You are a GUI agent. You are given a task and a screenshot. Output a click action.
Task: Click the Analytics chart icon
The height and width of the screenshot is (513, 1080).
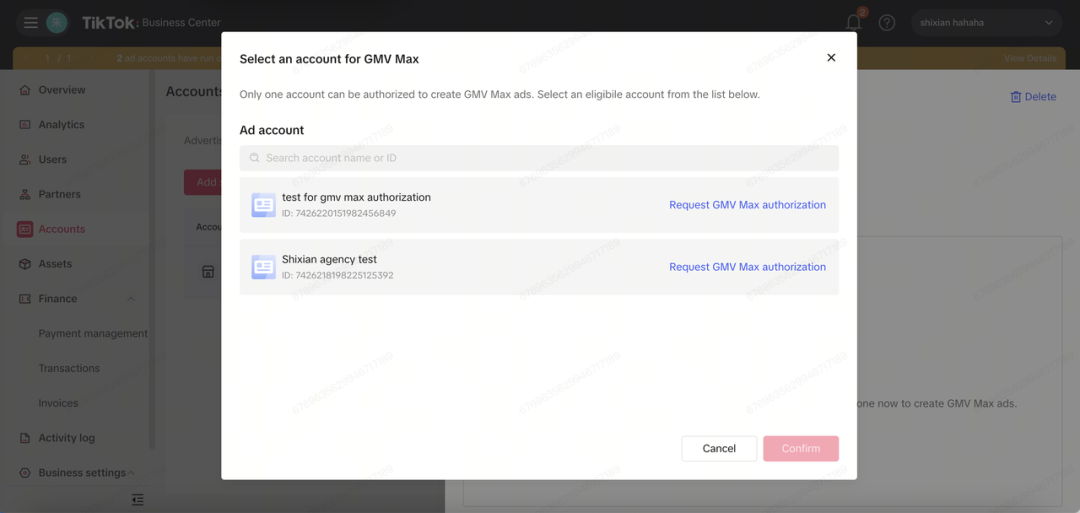(25, 125)
